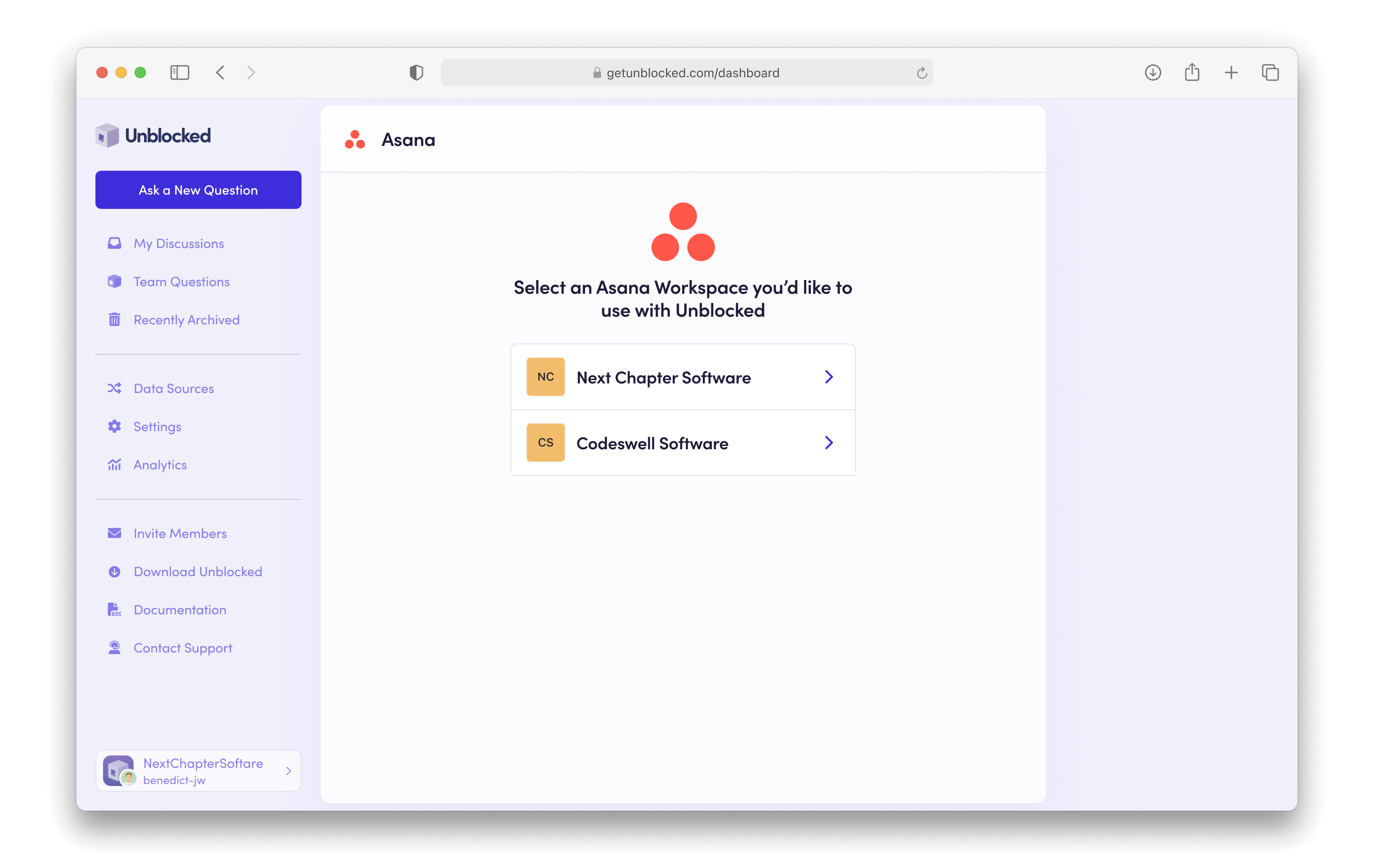The image size is (1374, 868).
Task: Click the Safari share icon
Action: (1192, 72)
